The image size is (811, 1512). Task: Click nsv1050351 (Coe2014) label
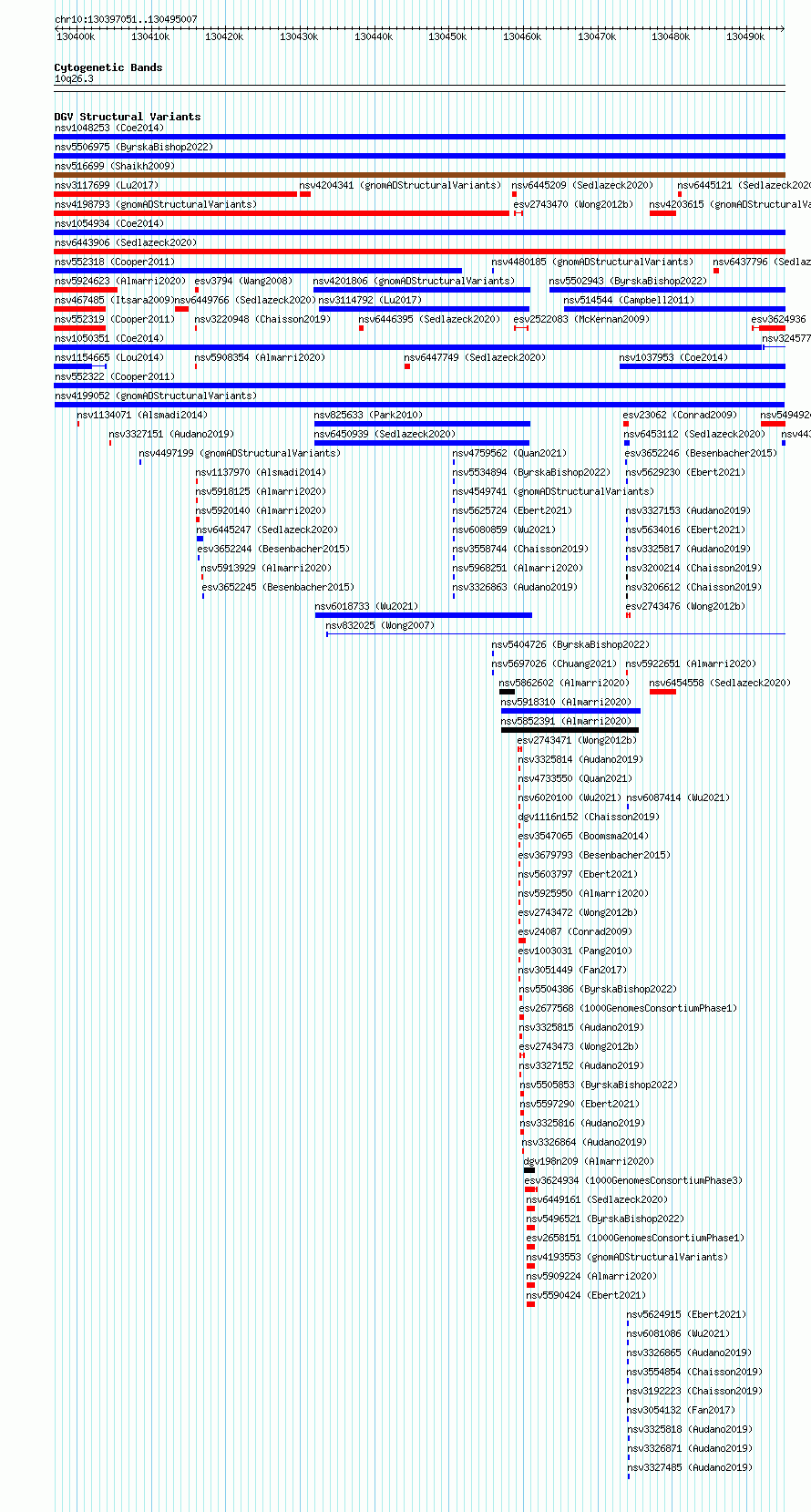click(109, 338)
